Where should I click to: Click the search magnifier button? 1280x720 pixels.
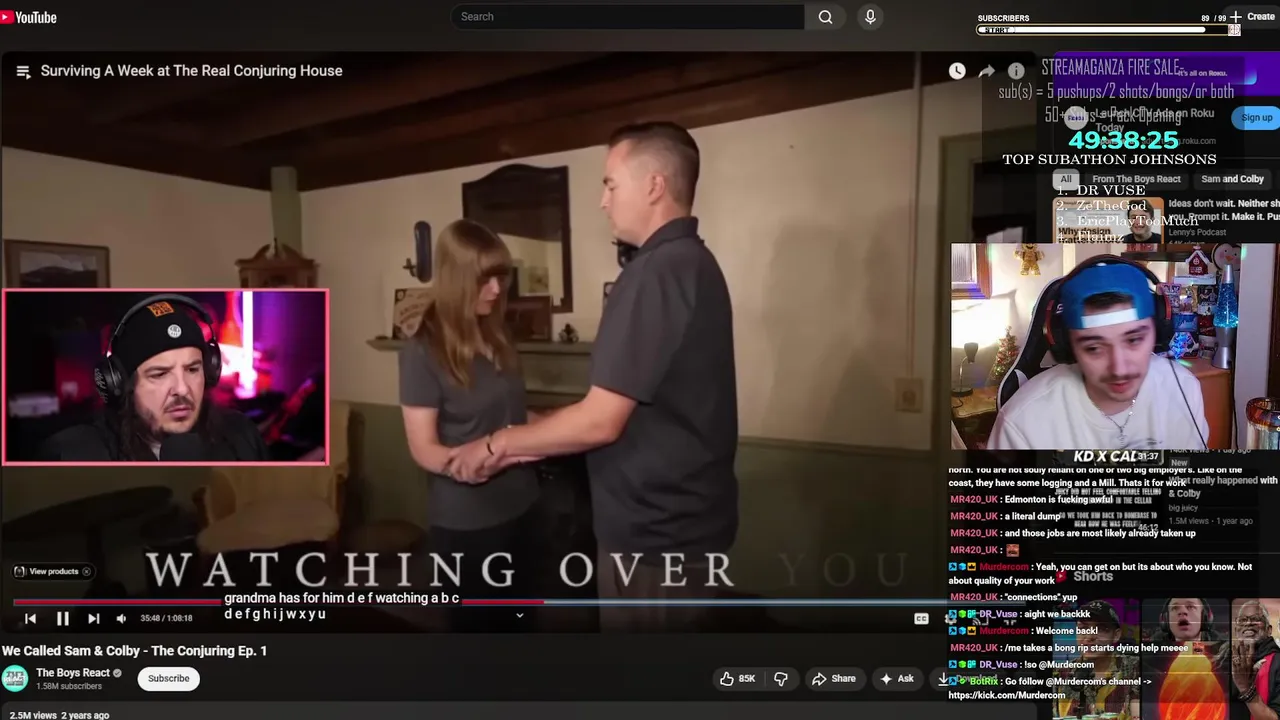pyautogui.click(x=825, y=17)
